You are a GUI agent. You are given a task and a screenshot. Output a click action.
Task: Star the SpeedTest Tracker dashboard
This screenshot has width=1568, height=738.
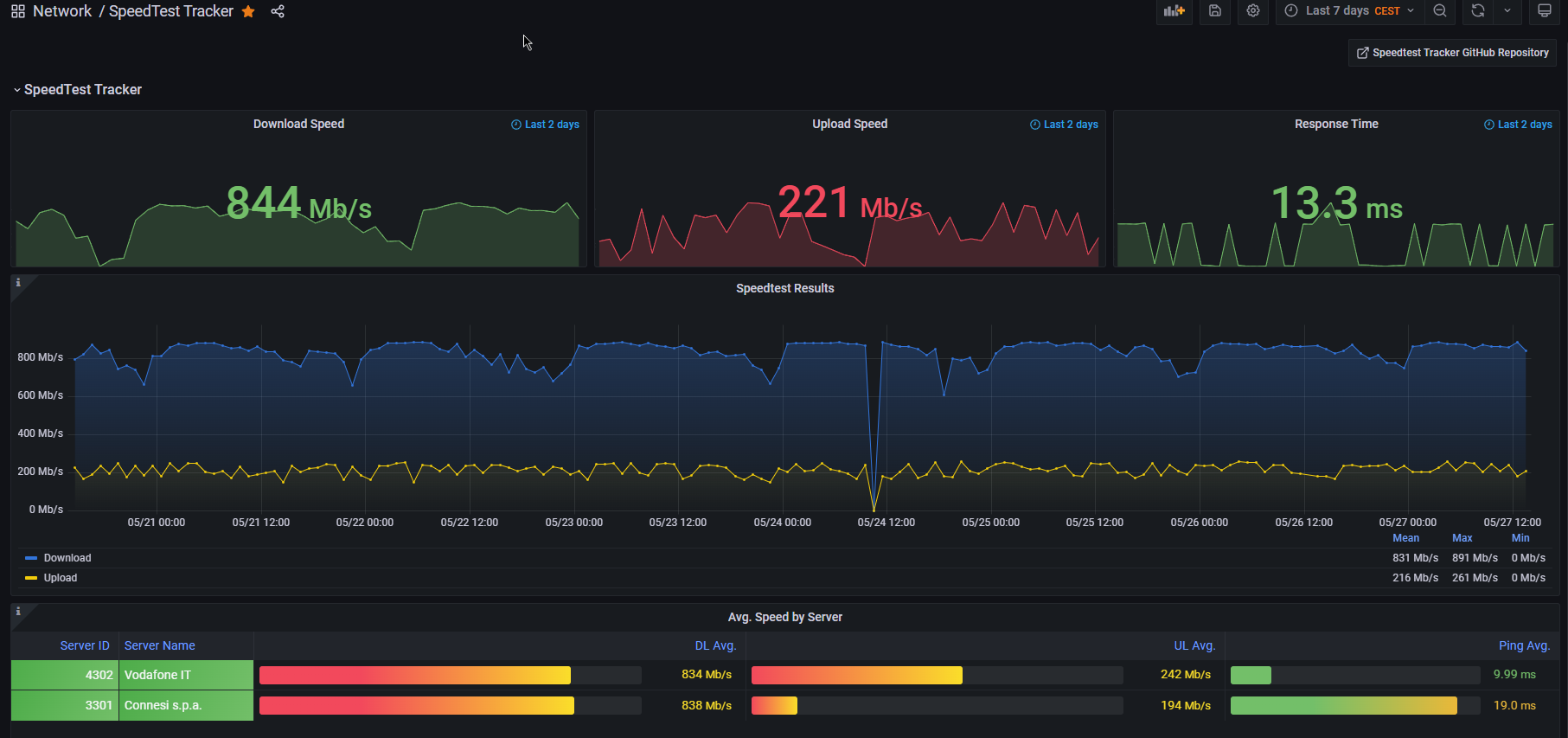click(x=248, y=11)
